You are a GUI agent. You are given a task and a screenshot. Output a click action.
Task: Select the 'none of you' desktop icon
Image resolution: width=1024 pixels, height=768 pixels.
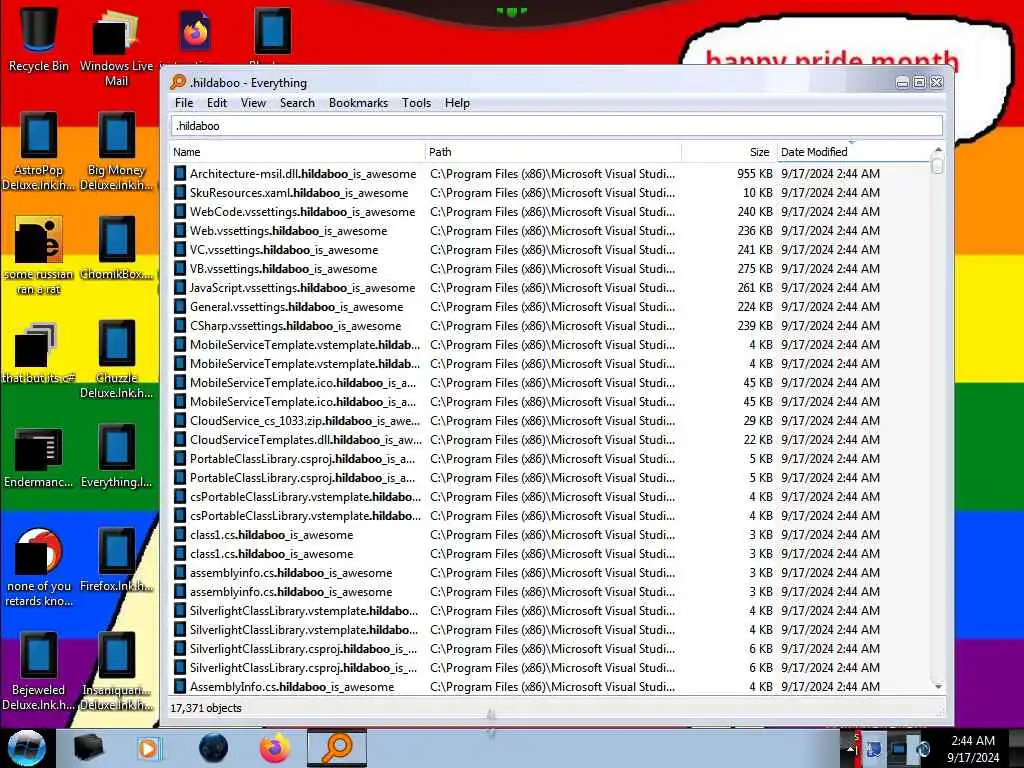pyautogui.click(x=38, y=567)
